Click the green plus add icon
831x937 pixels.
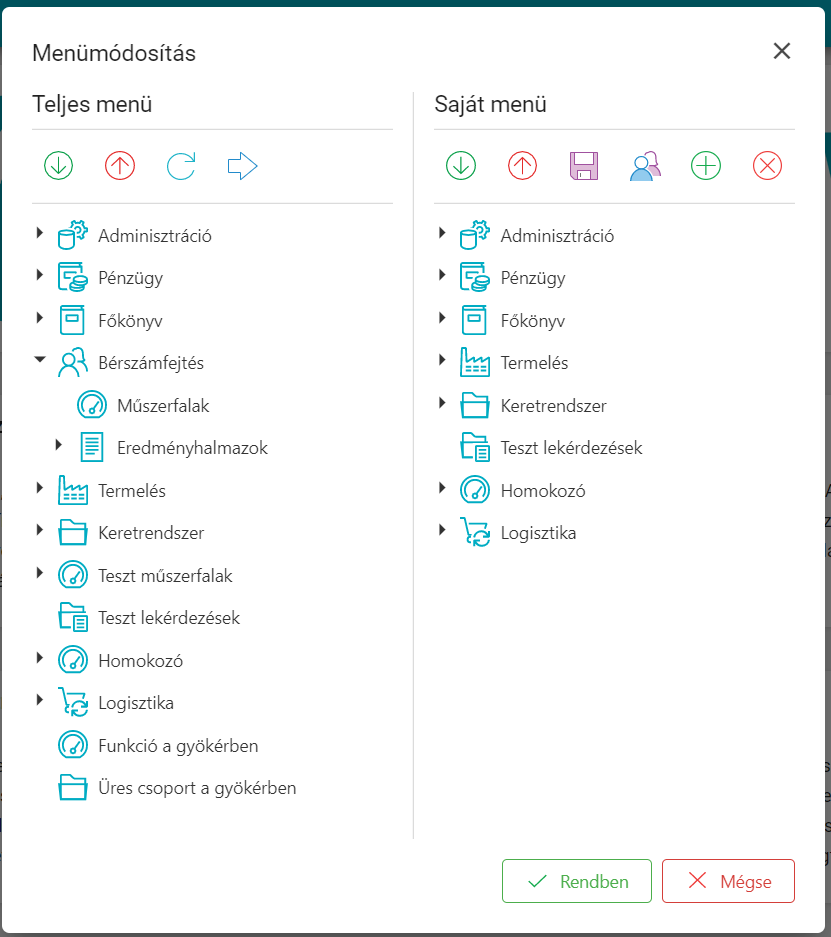(x=706, y=166)
